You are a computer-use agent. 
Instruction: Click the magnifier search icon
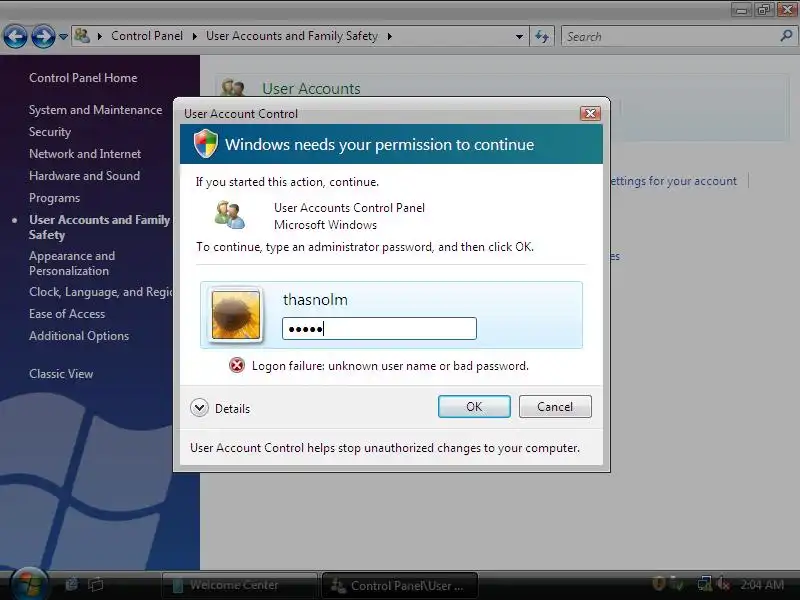click(786, 36)
